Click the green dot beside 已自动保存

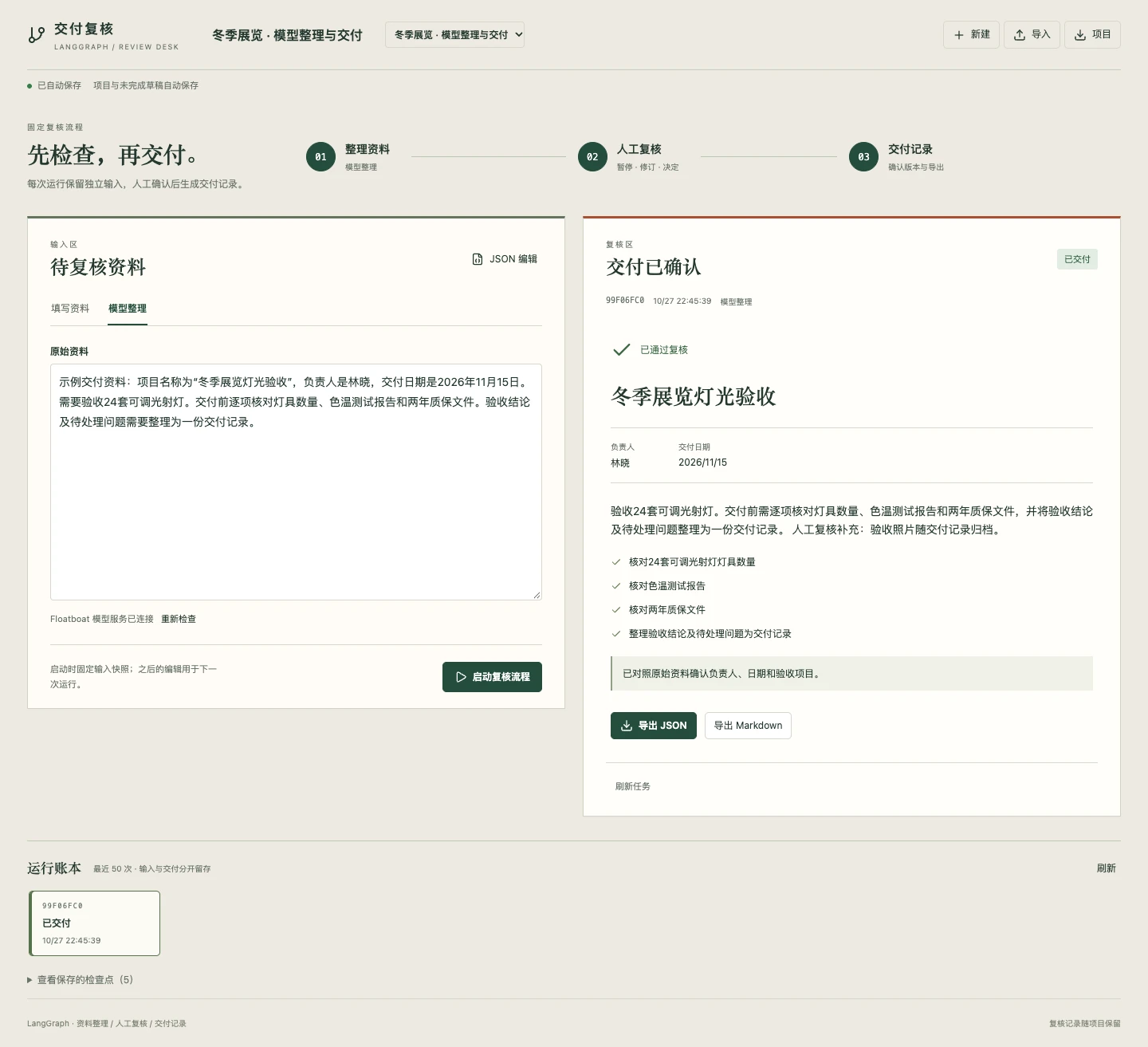pyautogui.click(x=29, y=85)
